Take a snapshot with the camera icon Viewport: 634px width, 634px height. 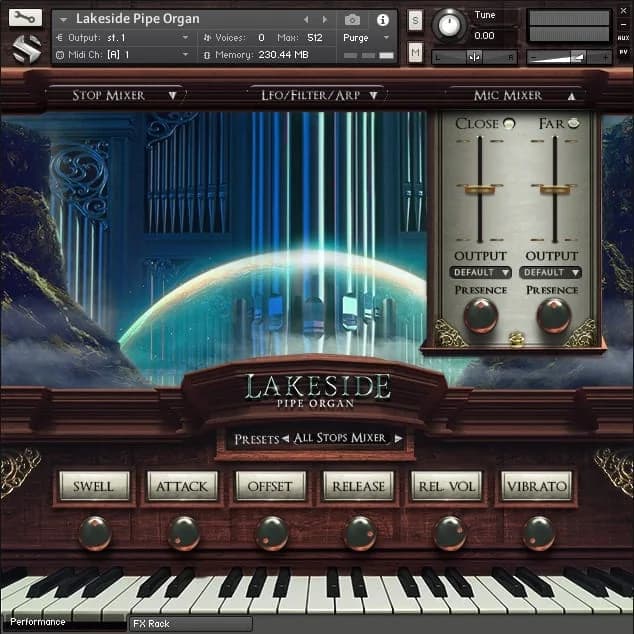[352, 19]
